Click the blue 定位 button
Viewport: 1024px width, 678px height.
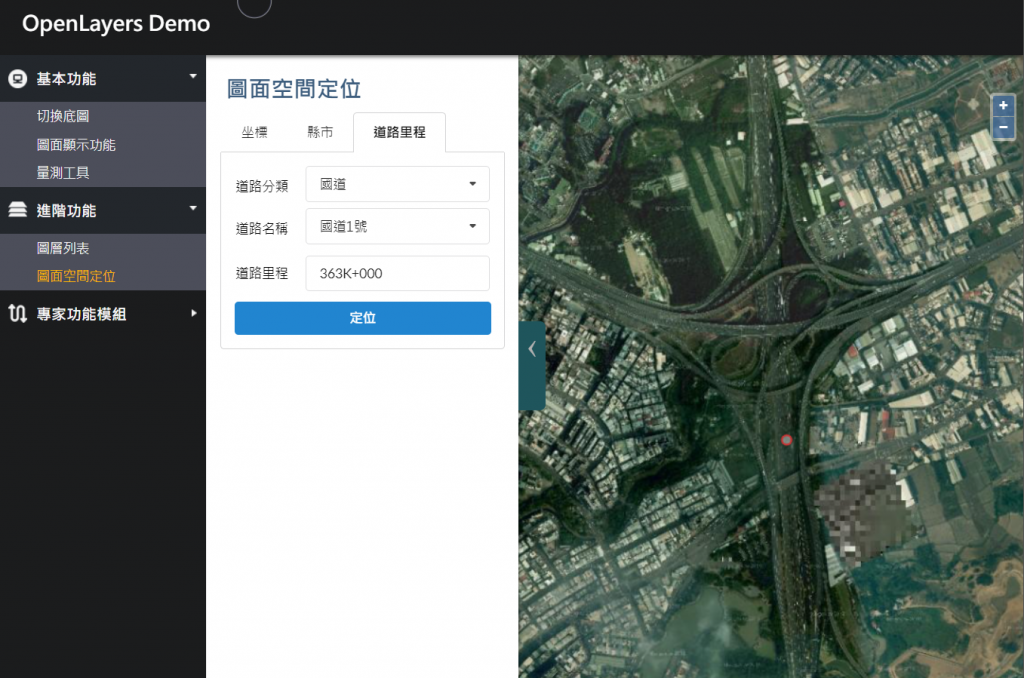click(362, 318)
